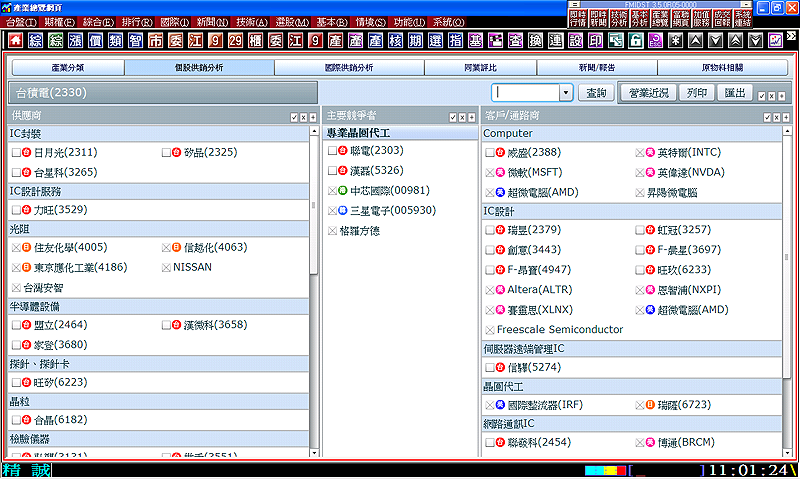This screenshot has width=800, height=479.
Task: Switch to the 新聞/報告 tab
Action: point(597,67)
